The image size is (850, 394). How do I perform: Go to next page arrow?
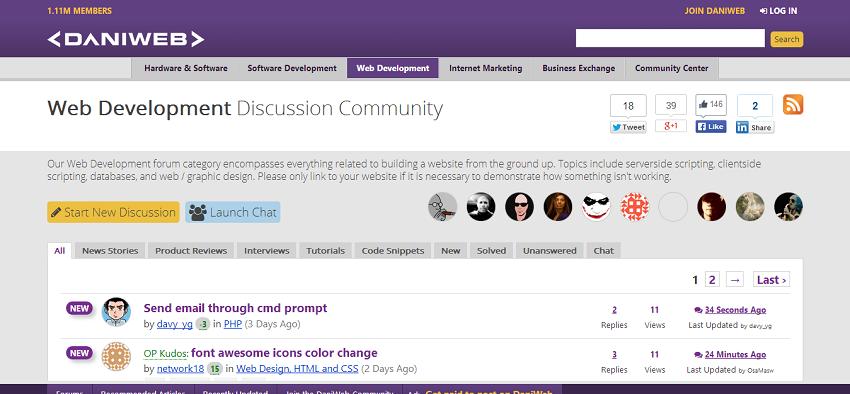pos(735,280)
